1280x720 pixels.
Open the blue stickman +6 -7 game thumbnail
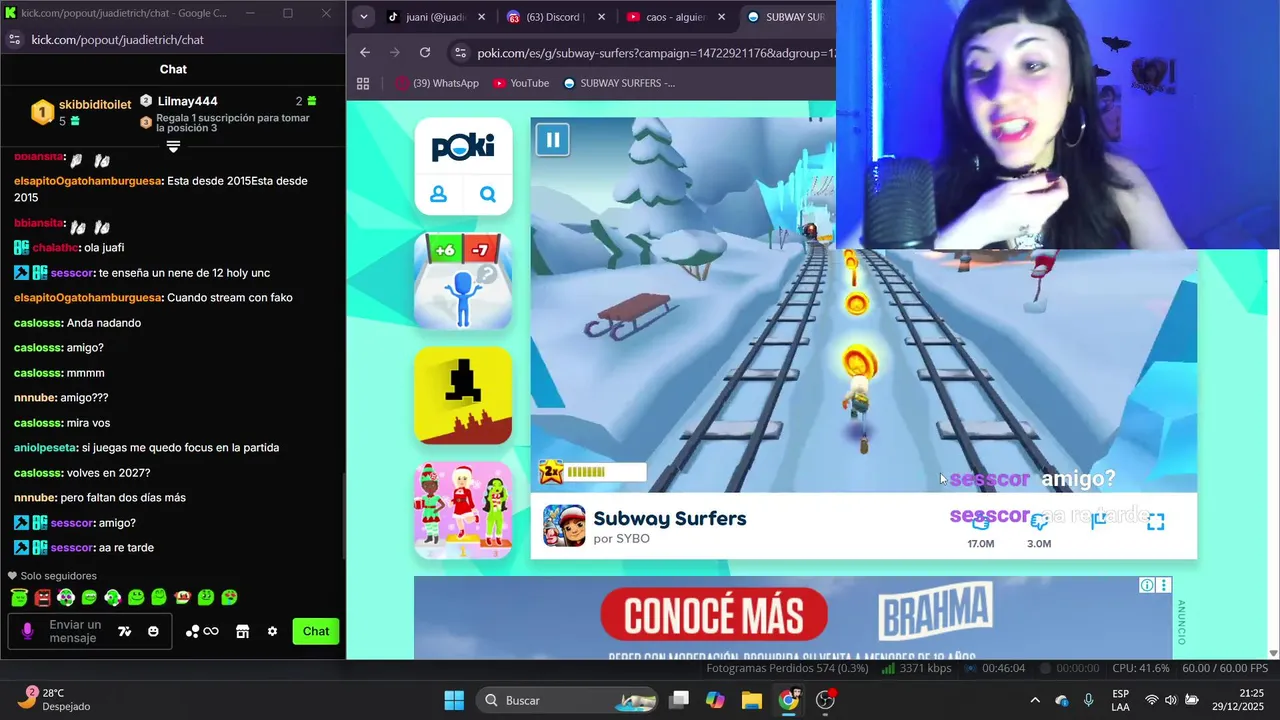463,281
